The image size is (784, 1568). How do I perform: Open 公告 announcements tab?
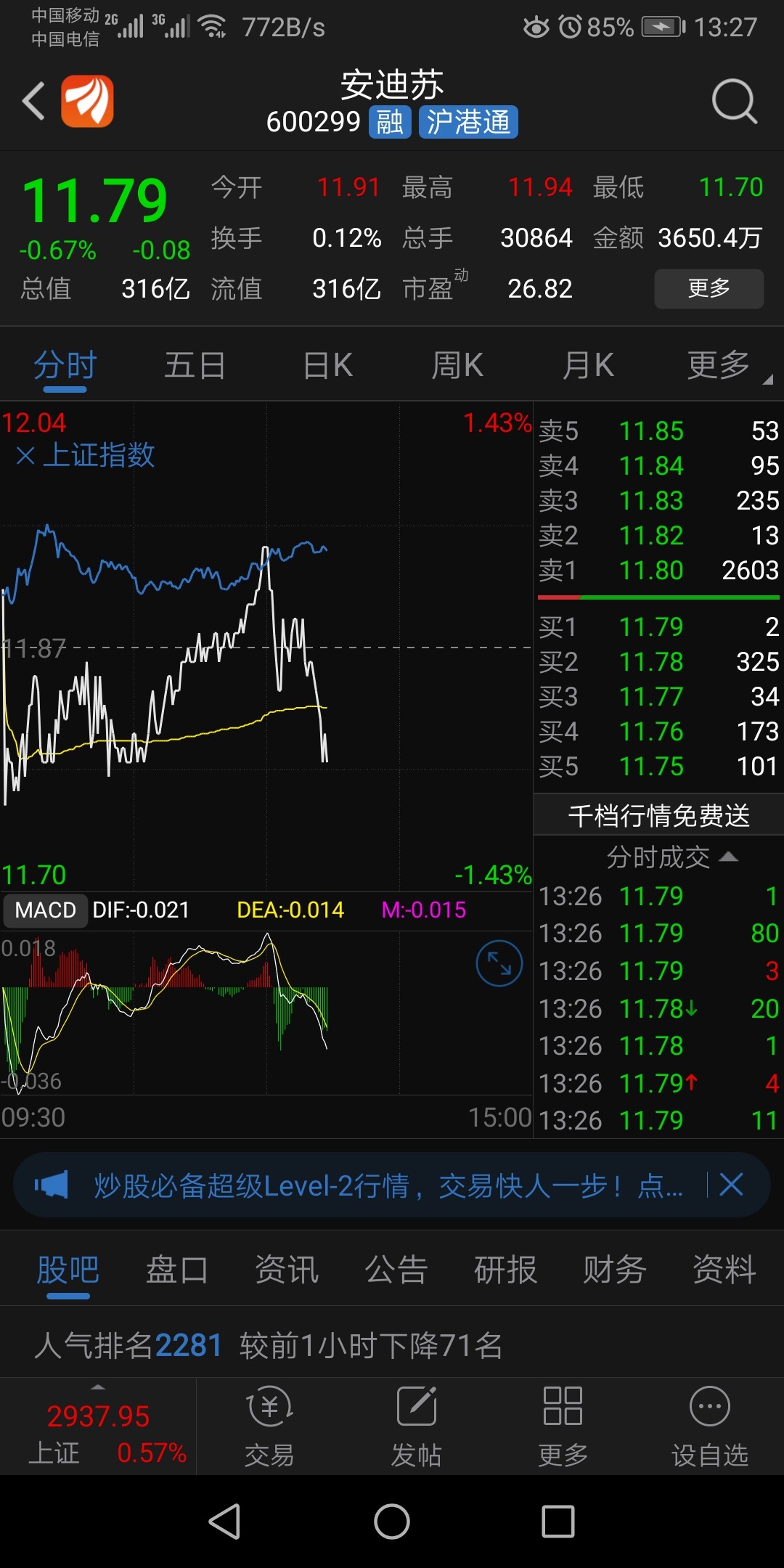click(396, 1270)
